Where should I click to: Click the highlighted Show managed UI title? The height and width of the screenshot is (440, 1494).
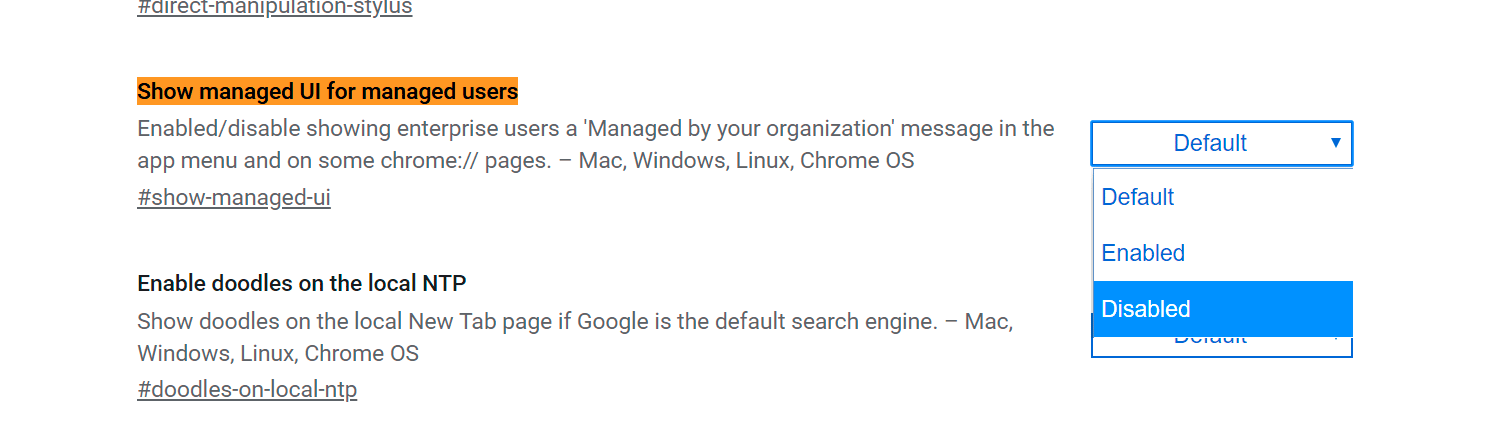(327, 92)
